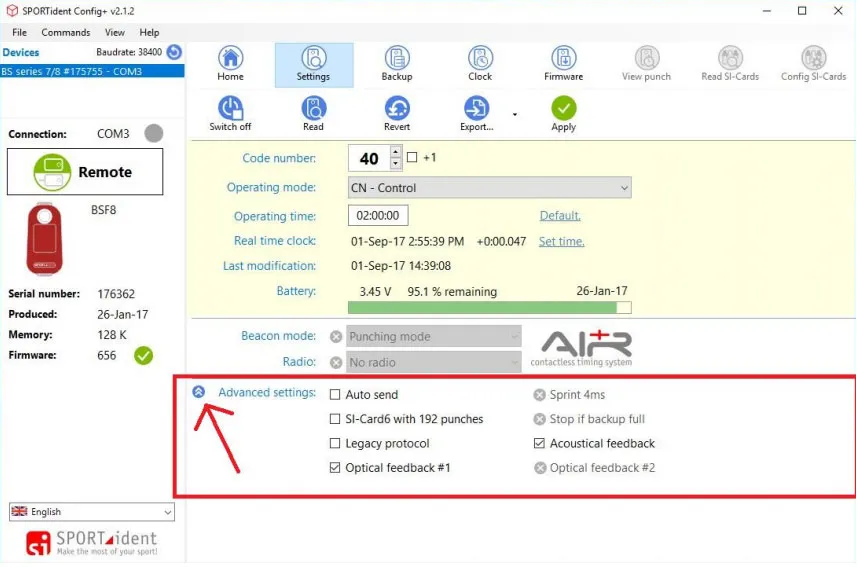Click the green firmware check icon
Screen dimensions: 858x567
point(143,356)
